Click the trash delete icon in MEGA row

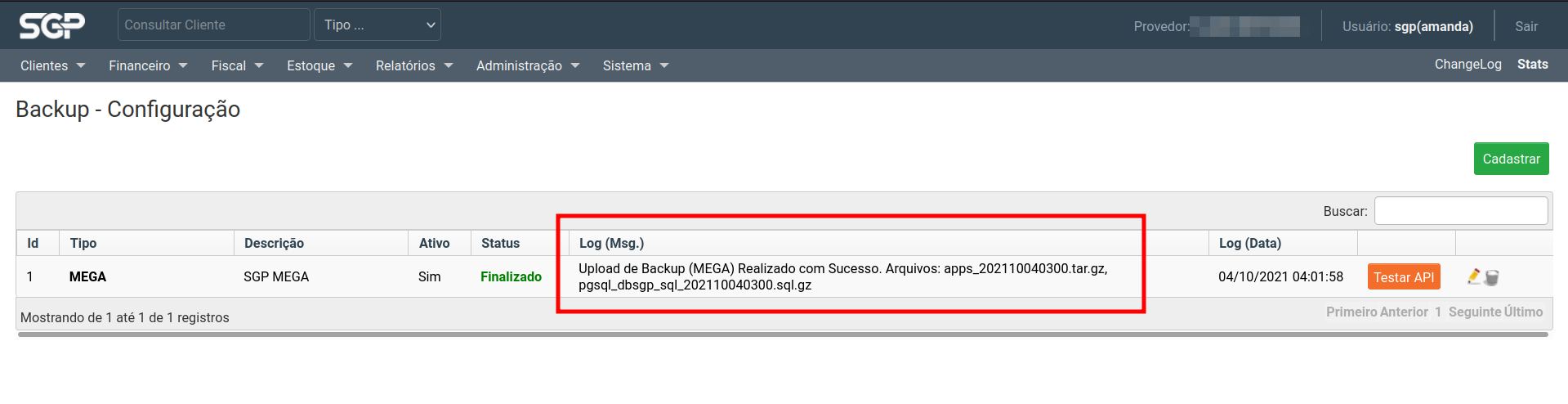(x=1492, y=278)
